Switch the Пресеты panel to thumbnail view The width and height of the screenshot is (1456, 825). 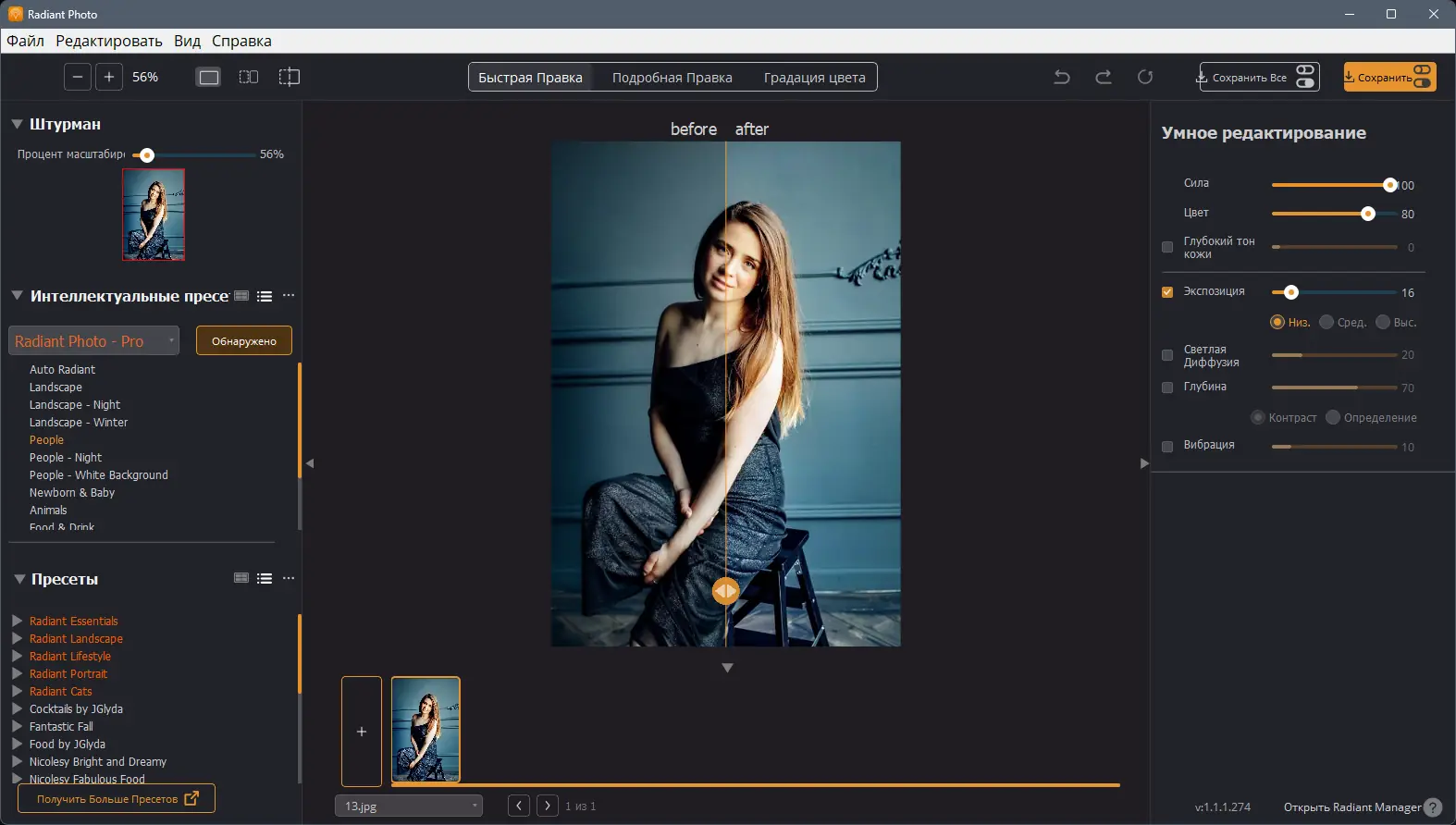pyautogui.click(x=241, y=578)
